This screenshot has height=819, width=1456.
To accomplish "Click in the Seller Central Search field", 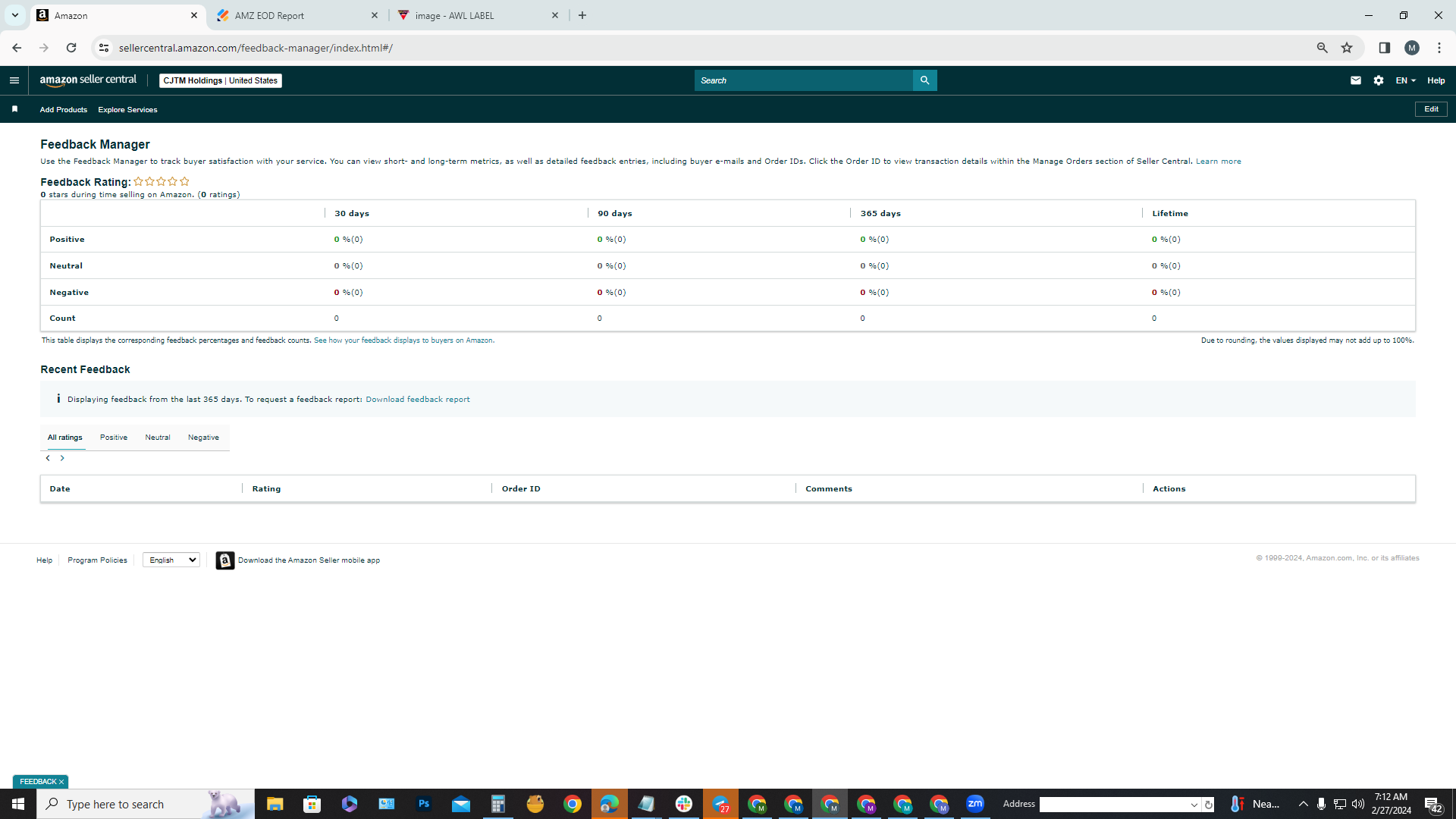I will click(804, 80).
